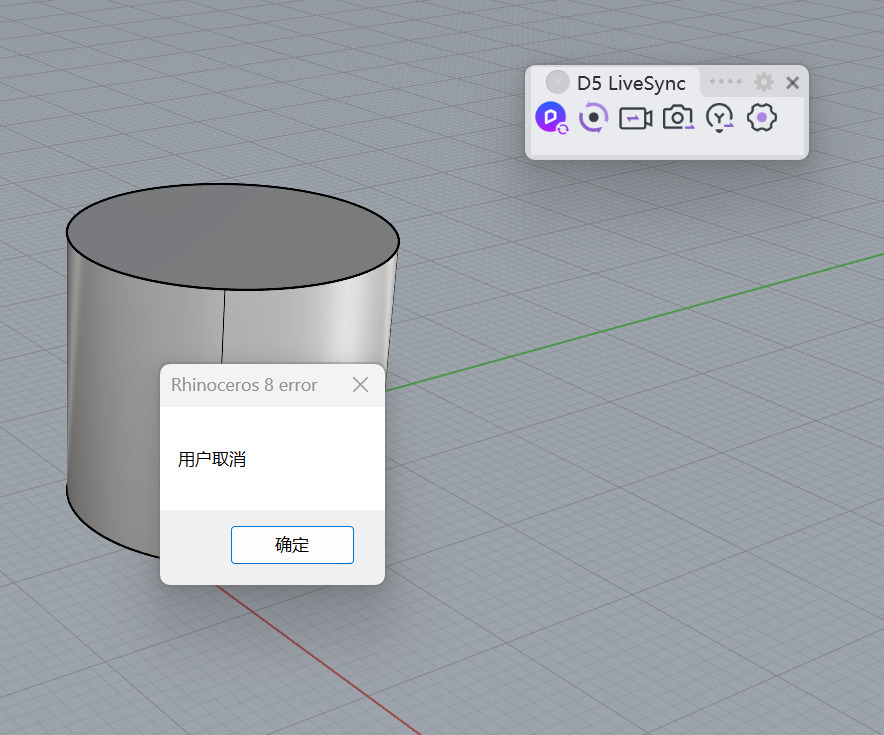Open toolbar options with the gray gear
Image resolution: width=884 pixels, height=735 pixels.
(x=764, y=83)
